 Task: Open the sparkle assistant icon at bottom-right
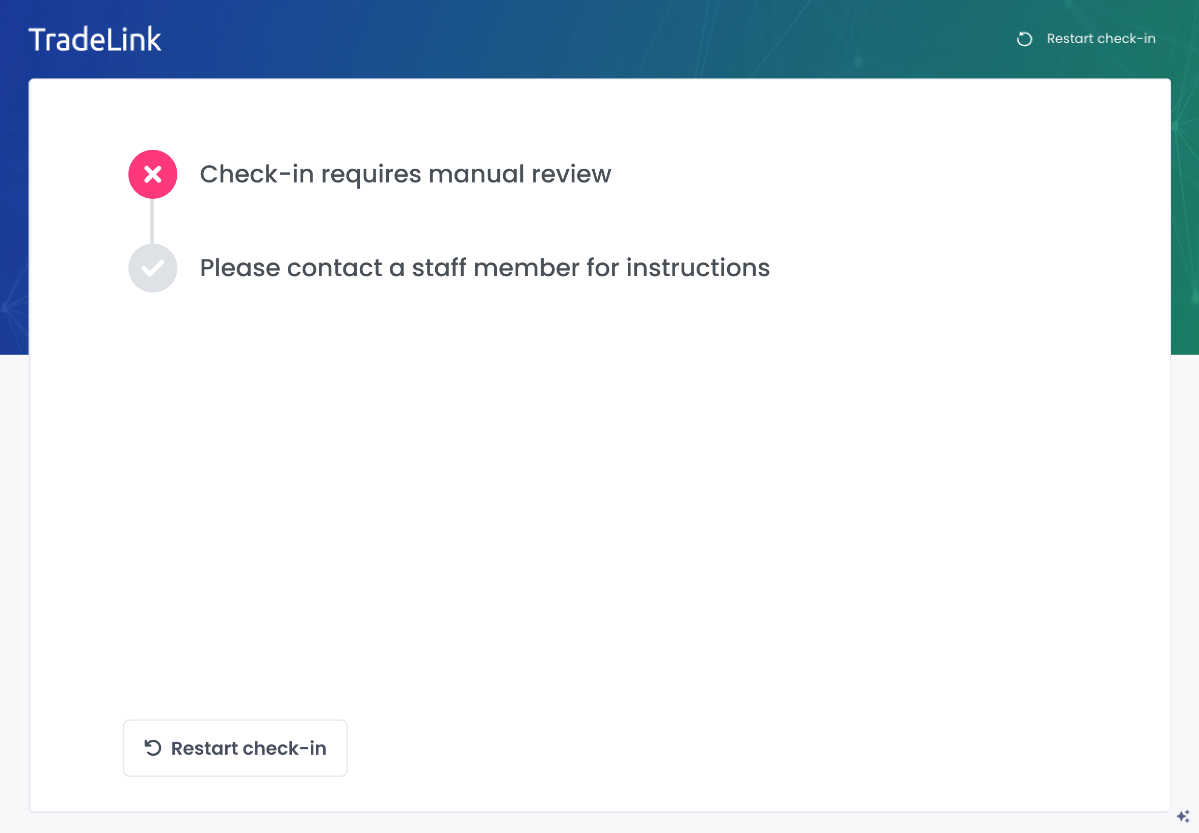tap(1182, 816)
